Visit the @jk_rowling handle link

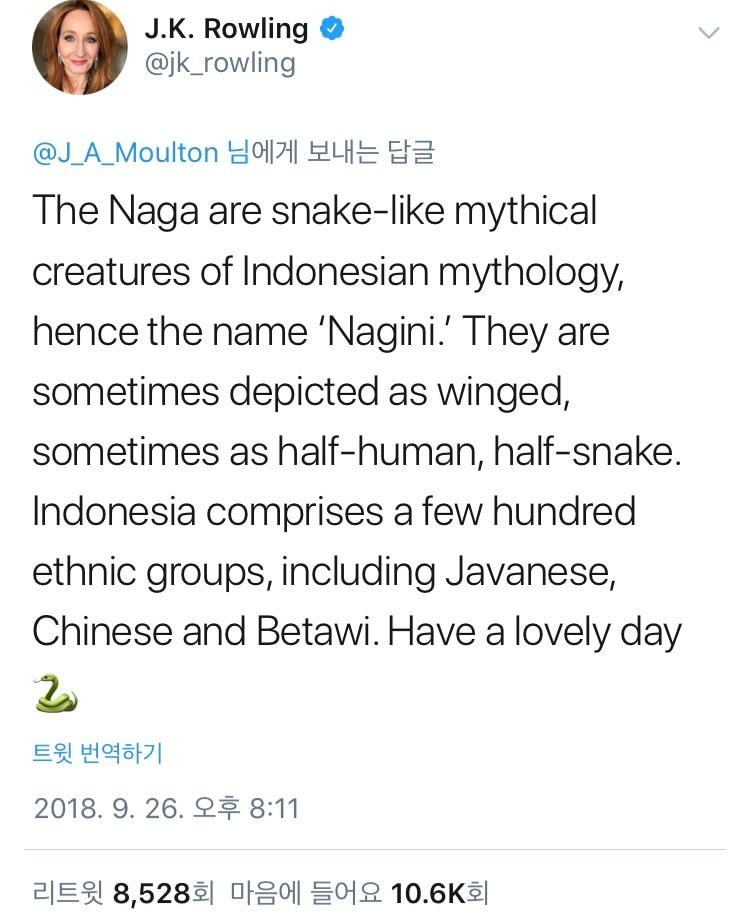(220, 63)
